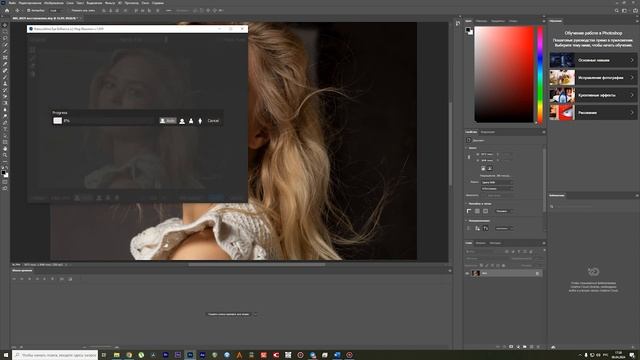Toggle the Показать упр. элем. checkbox

pyautogui.click(x=70, y=11)
